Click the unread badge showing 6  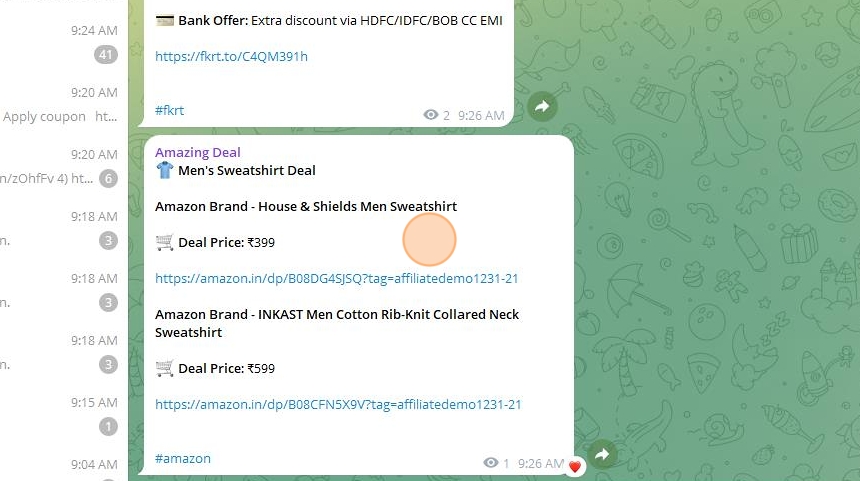[109, 178]
